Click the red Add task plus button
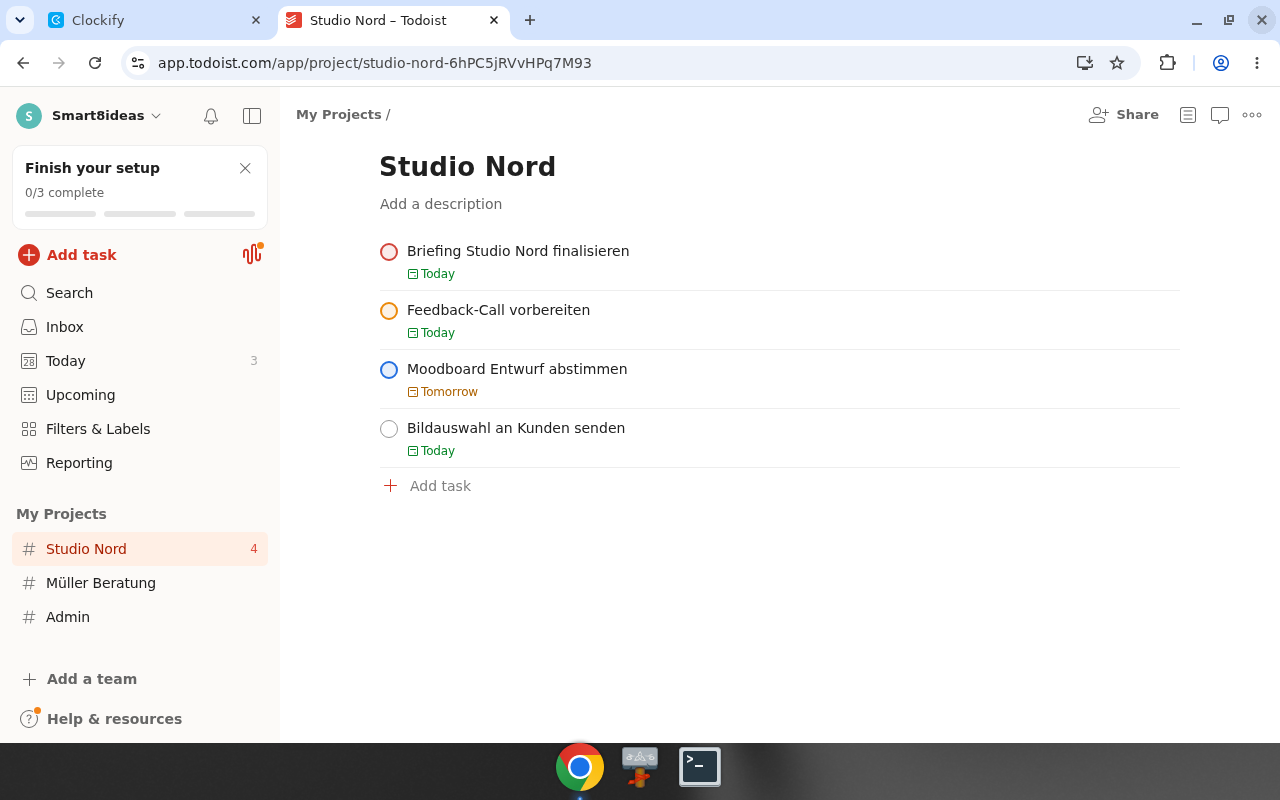The image size is (1280, 800). tap(29, 255)
